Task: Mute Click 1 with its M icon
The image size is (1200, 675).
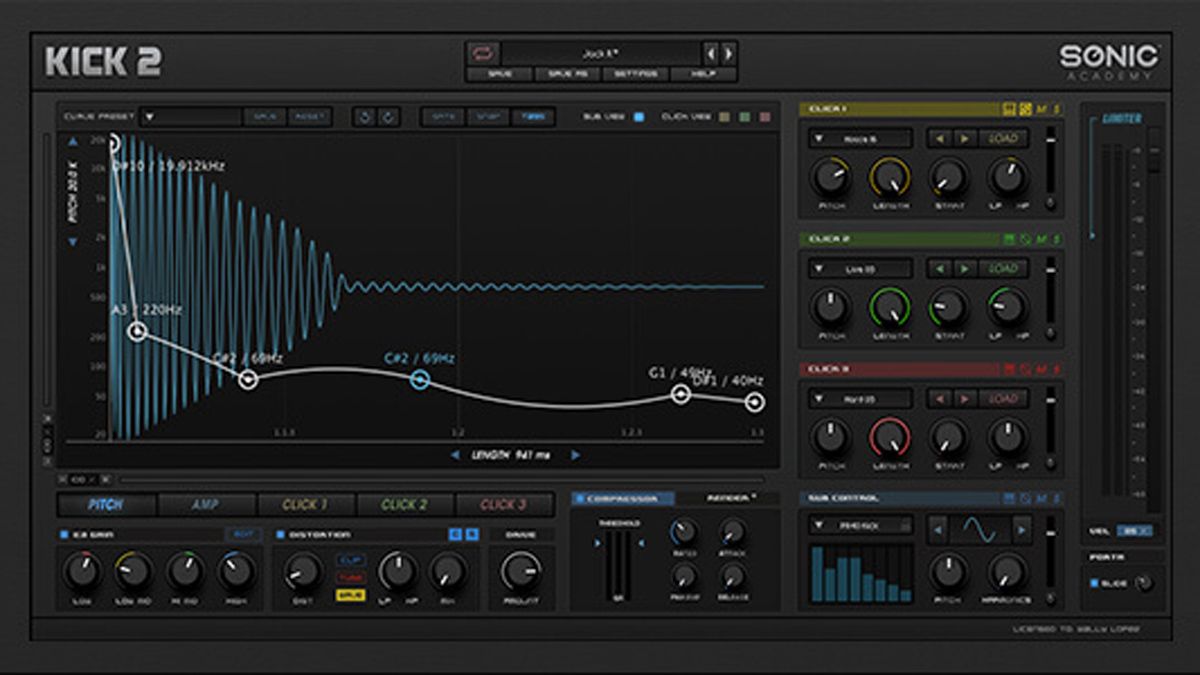Action: (1041, 108)
